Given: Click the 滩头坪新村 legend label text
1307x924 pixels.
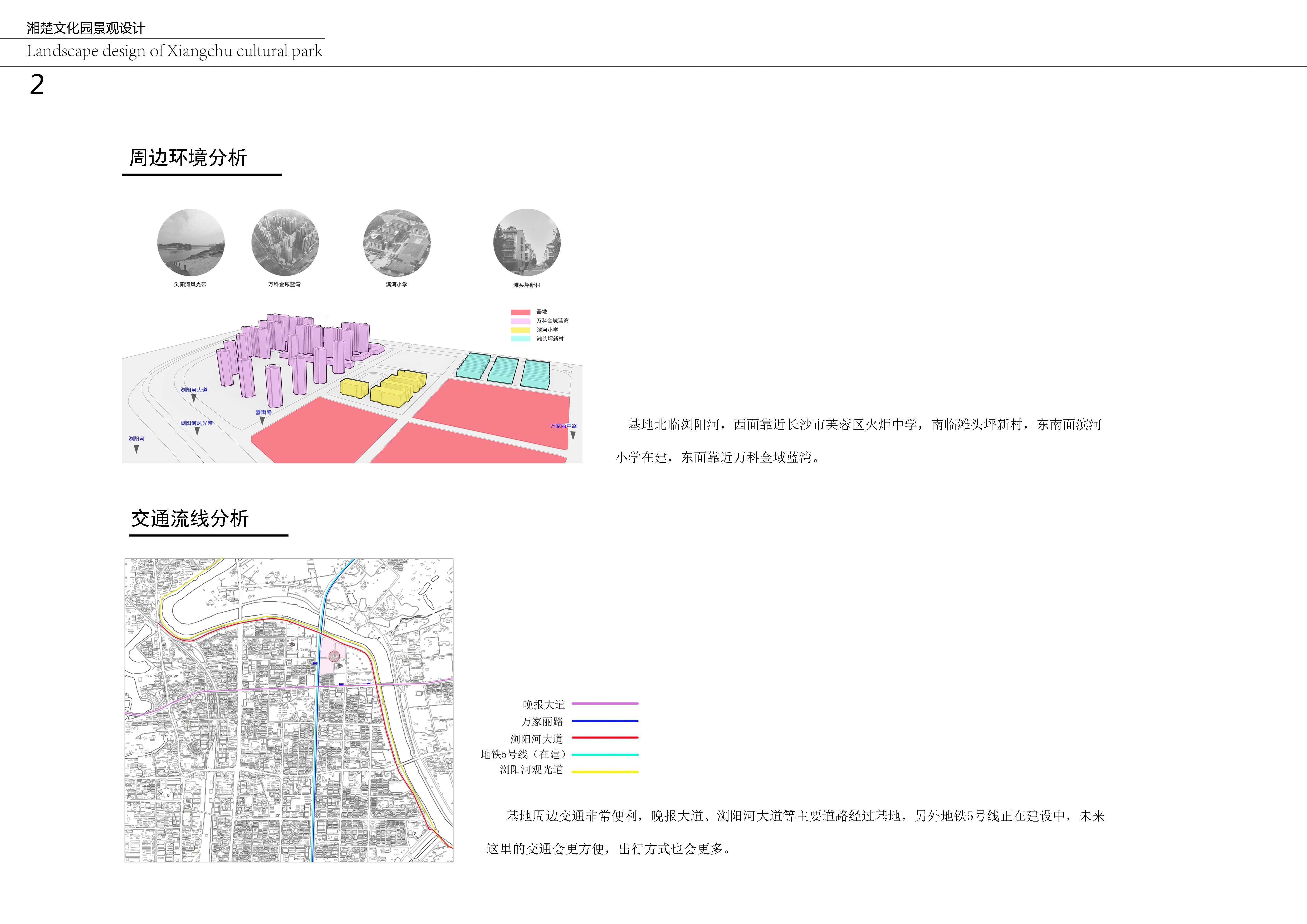Looking at the screenshot, I should pyautogui.click(x=550, y=338).
